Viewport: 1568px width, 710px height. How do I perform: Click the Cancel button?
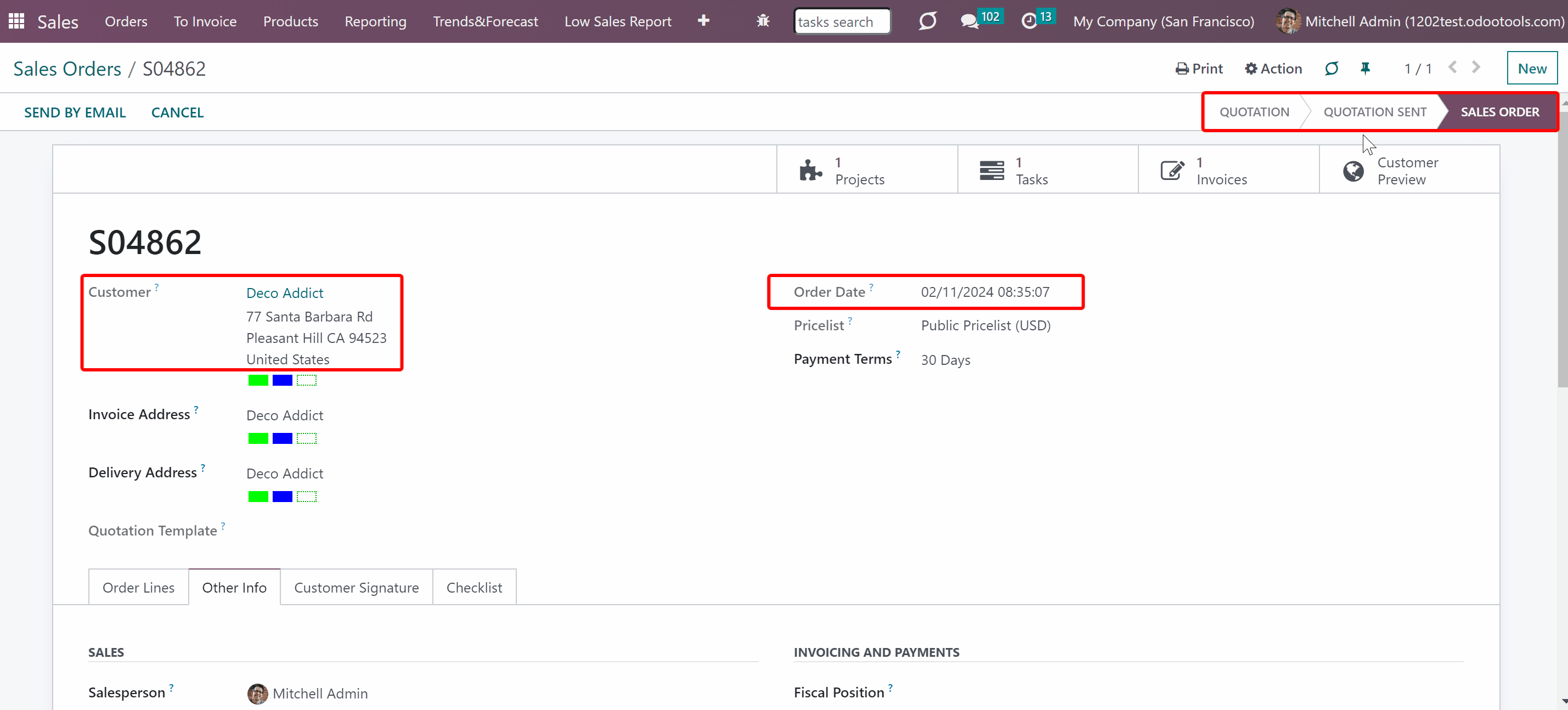click(177, 112)
